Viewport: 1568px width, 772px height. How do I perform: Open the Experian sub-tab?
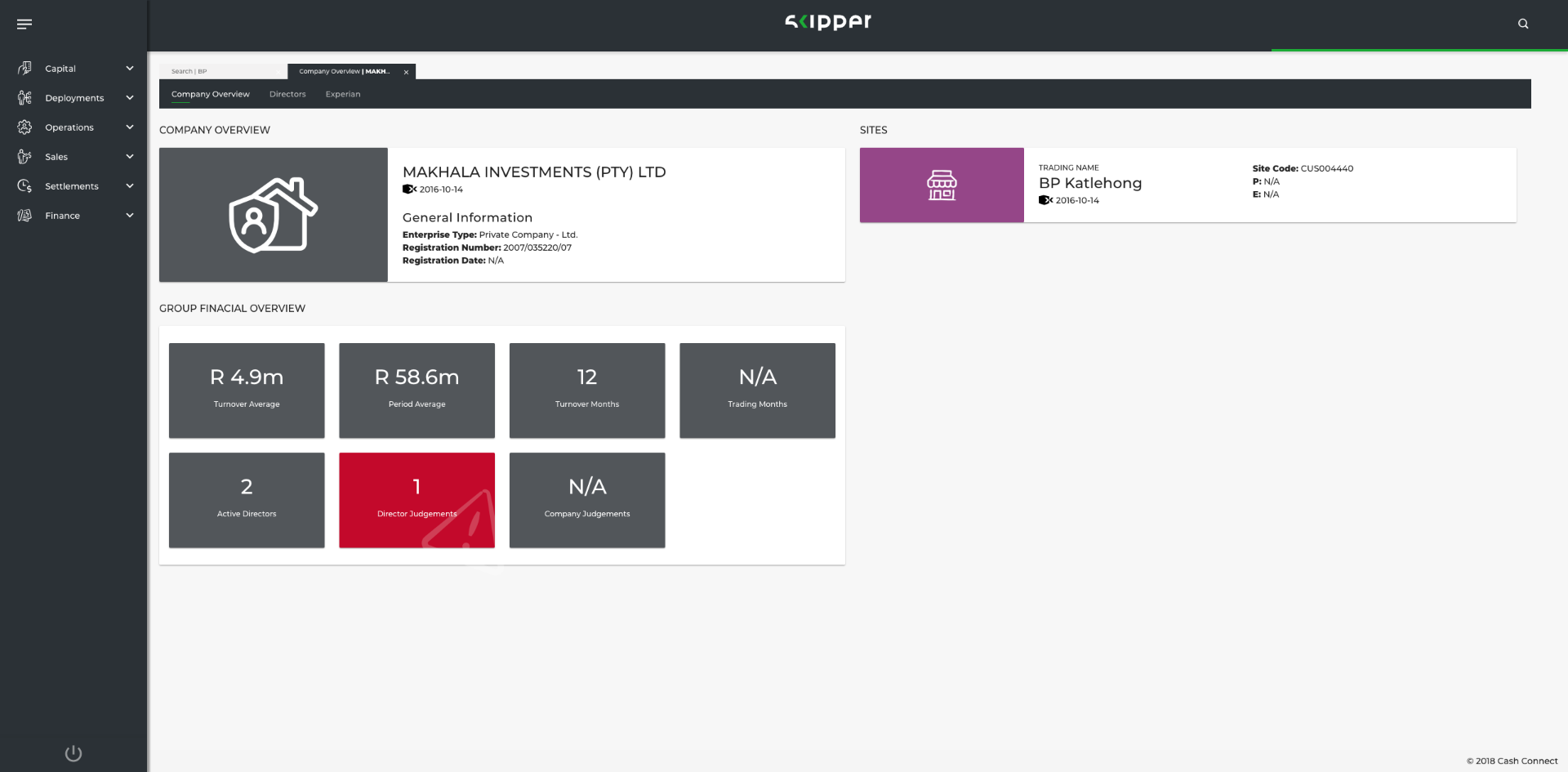coord(343,94)
